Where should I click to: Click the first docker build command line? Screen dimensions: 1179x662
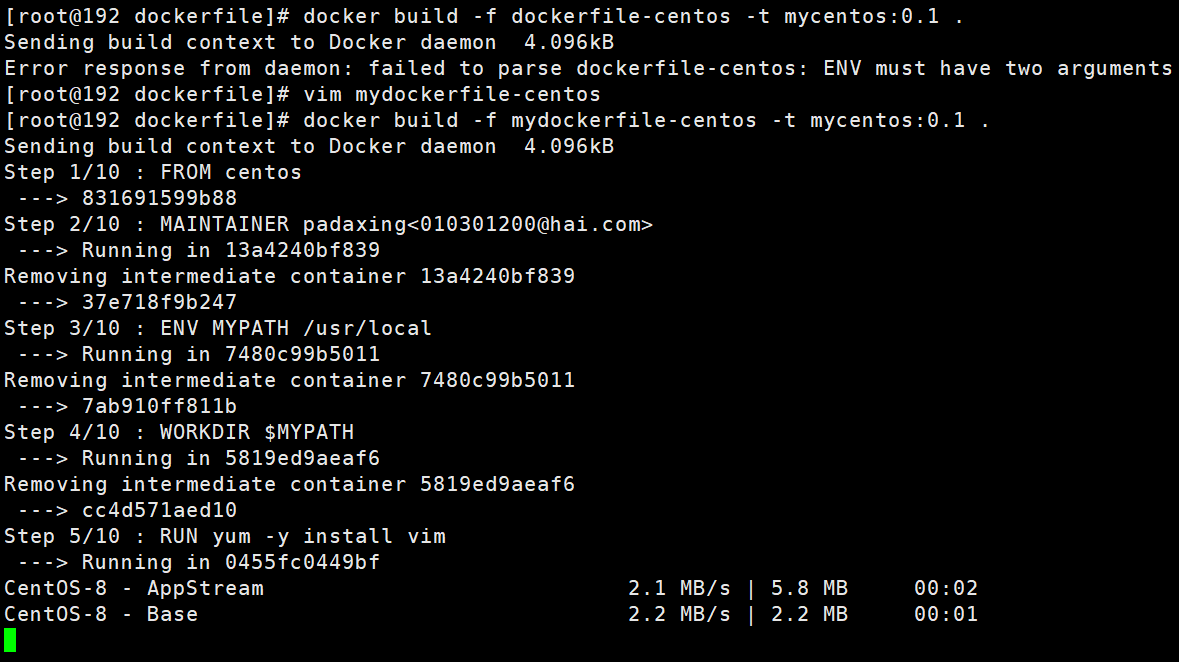tap(483, 17)
